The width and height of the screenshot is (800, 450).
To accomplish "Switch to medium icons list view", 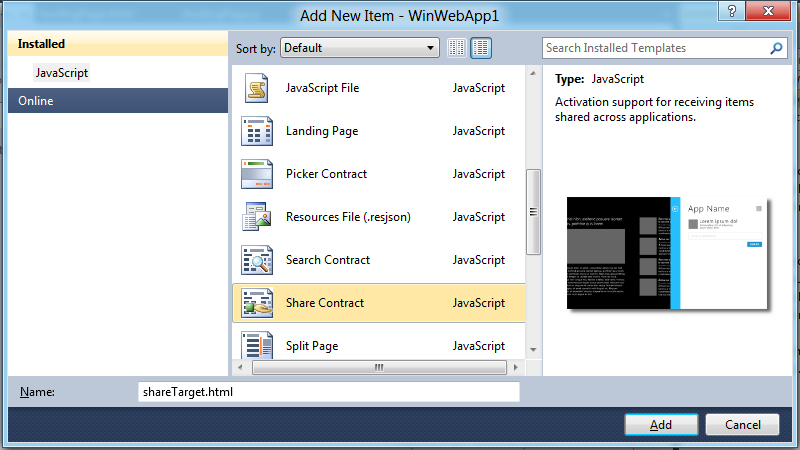I will click(x=481, y=48).
